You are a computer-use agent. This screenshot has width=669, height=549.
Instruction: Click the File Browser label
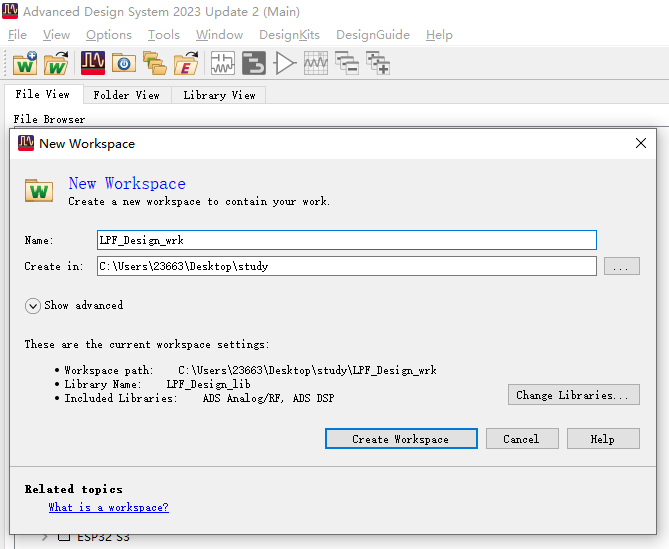49,119
